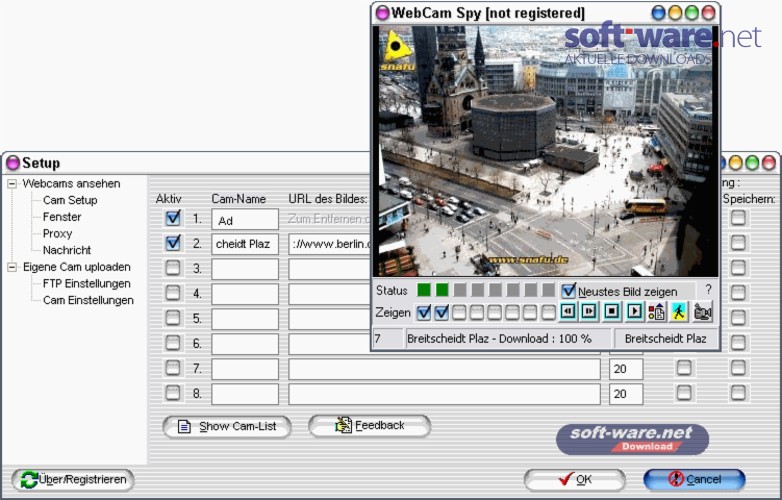Check Speichern for cam row 1
Screen dimensions: 782x500
[738, 218]
